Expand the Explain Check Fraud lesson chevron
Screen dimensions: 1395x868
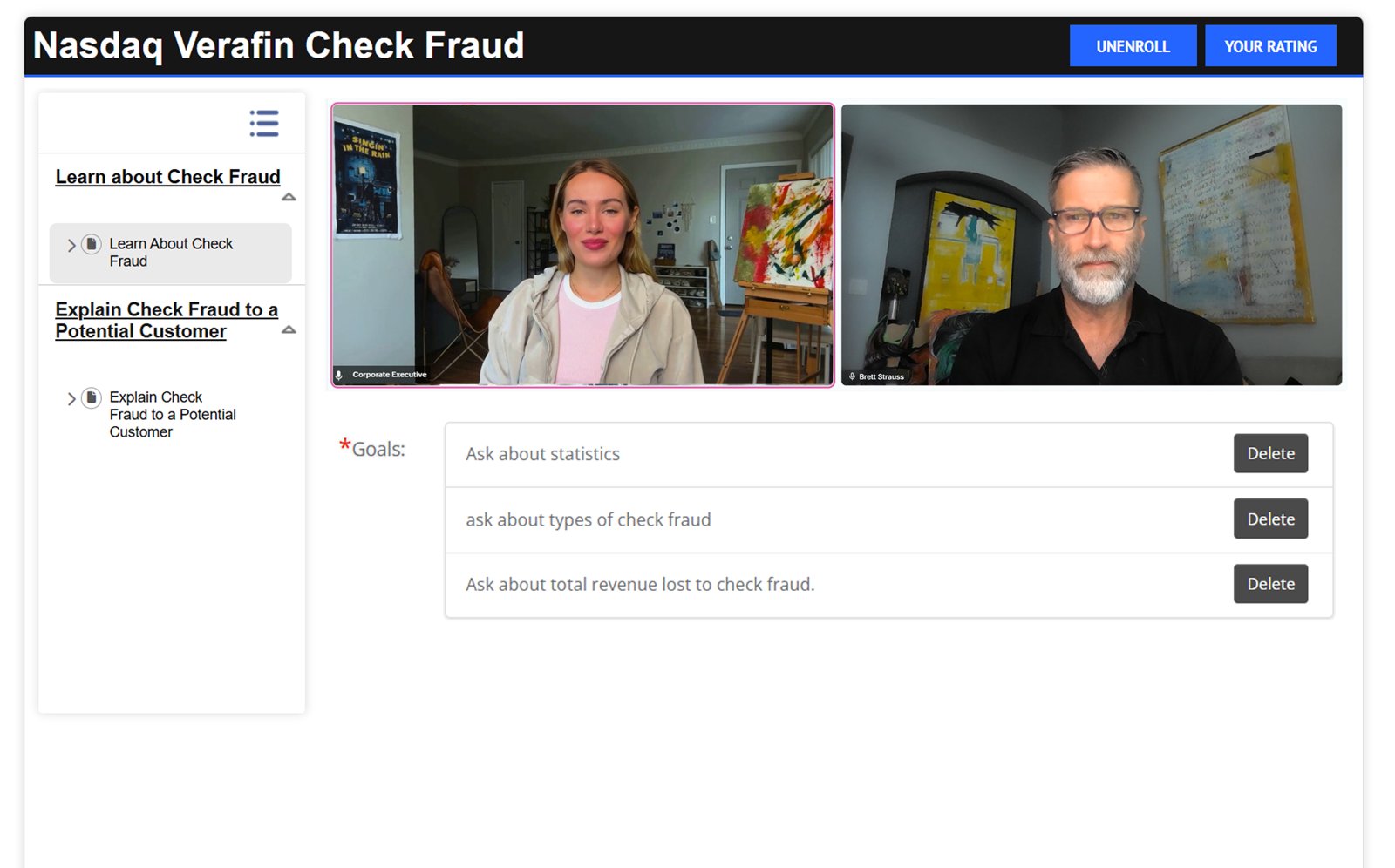coord(71,399)
